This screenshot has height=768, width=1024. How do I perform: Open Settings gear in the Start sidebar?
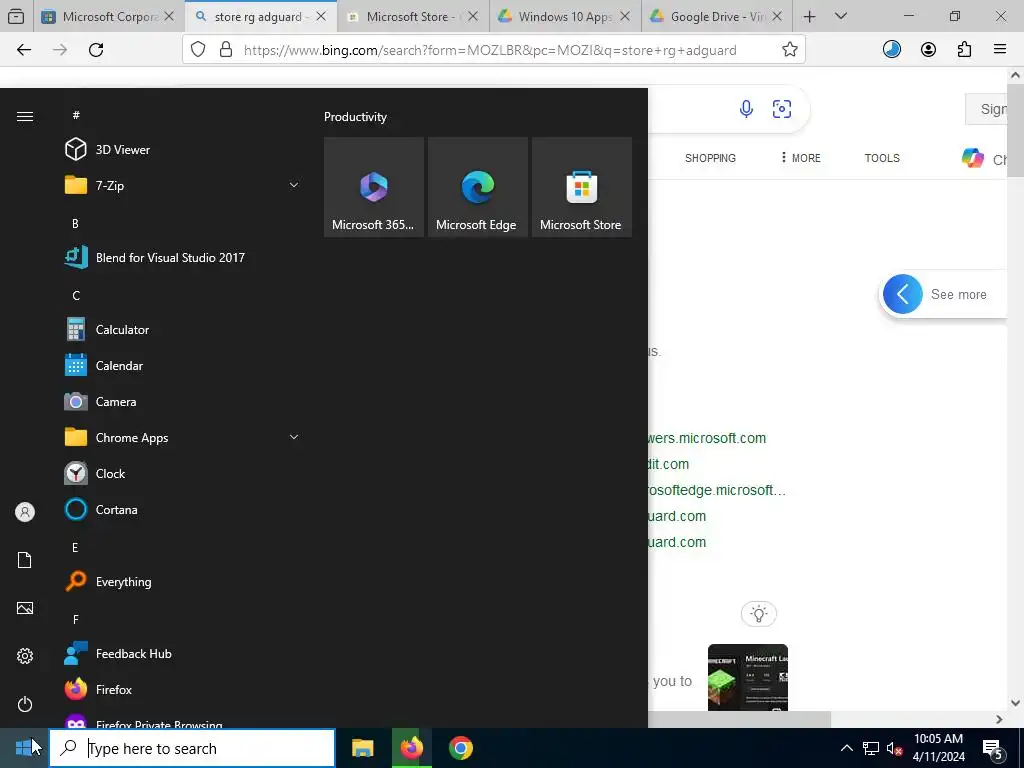point(25,656)
